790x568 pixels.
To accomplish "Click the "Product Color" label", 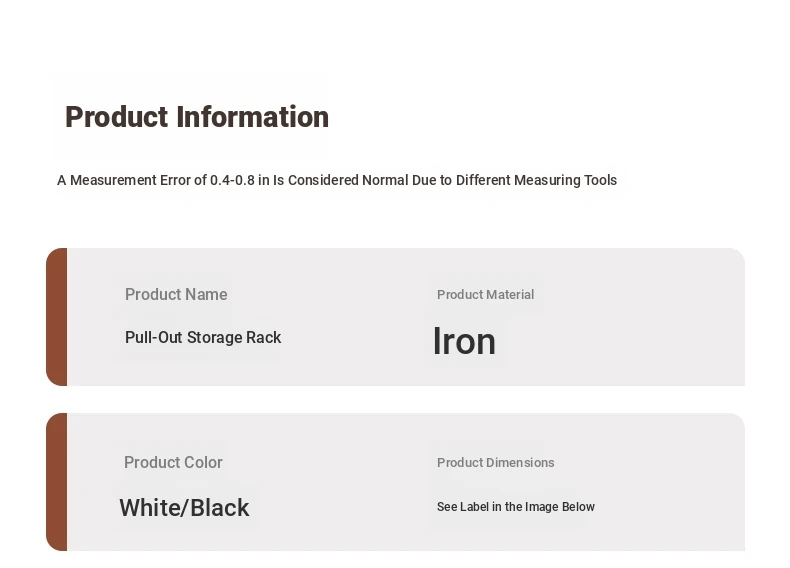I will (x=173, y=462).
